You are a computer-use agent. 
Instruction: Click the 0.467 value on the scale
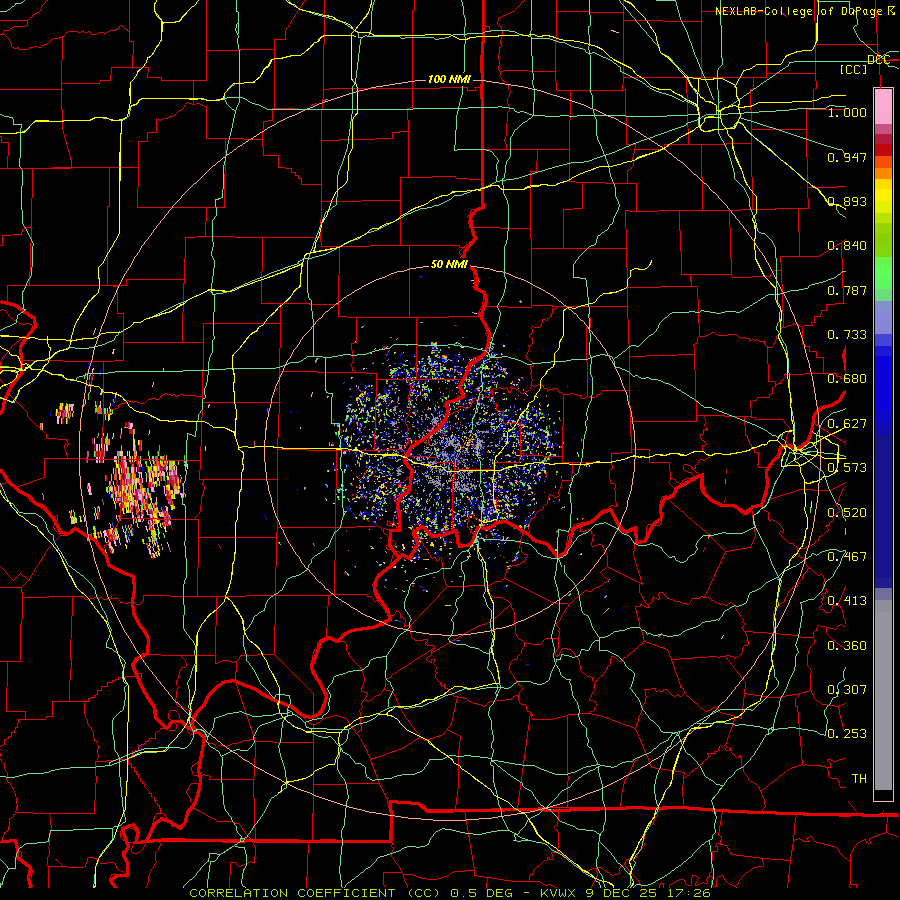click(847, 557)
